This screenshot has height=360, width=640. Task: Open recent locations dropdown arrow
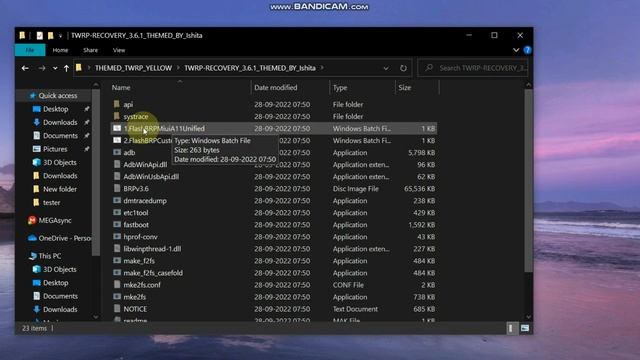(x=55, y=68)
